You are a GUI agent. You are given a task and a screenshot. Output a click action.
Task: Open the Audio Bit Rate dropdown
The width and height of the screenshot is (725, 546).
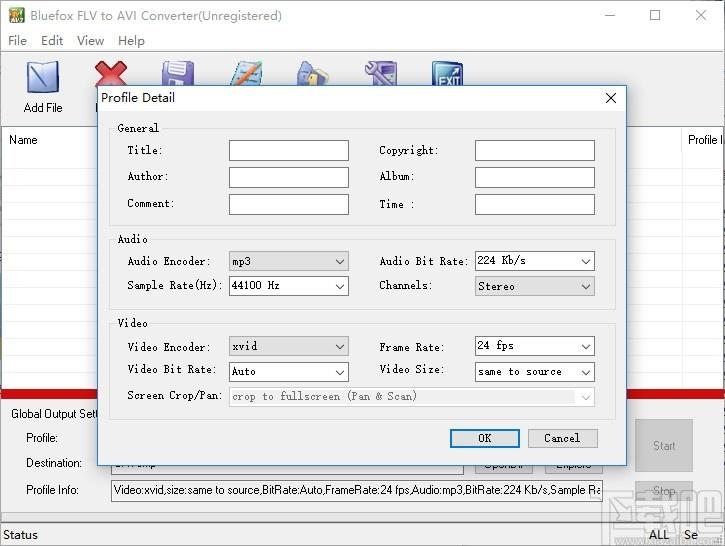coord(535,261)
